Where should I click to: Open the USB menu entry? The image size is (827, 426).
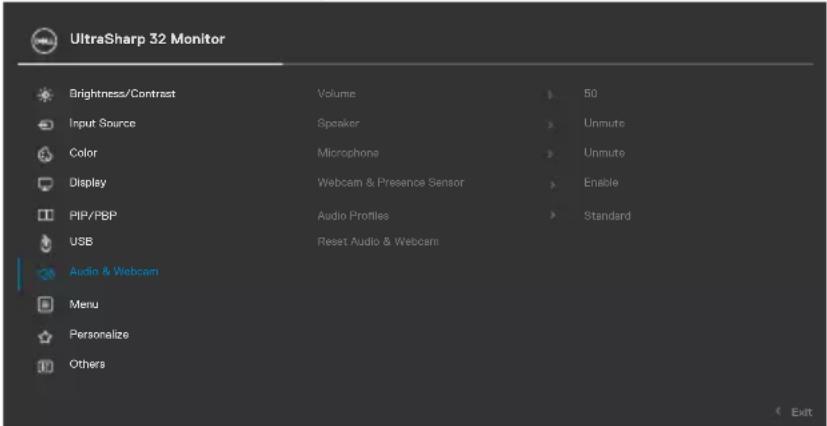click(x=81, y=242)
